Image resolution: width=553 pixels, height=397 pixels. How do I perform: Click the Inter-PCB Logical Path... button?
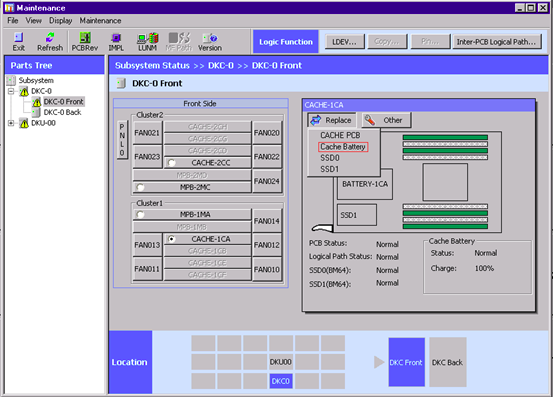(496, 42)
